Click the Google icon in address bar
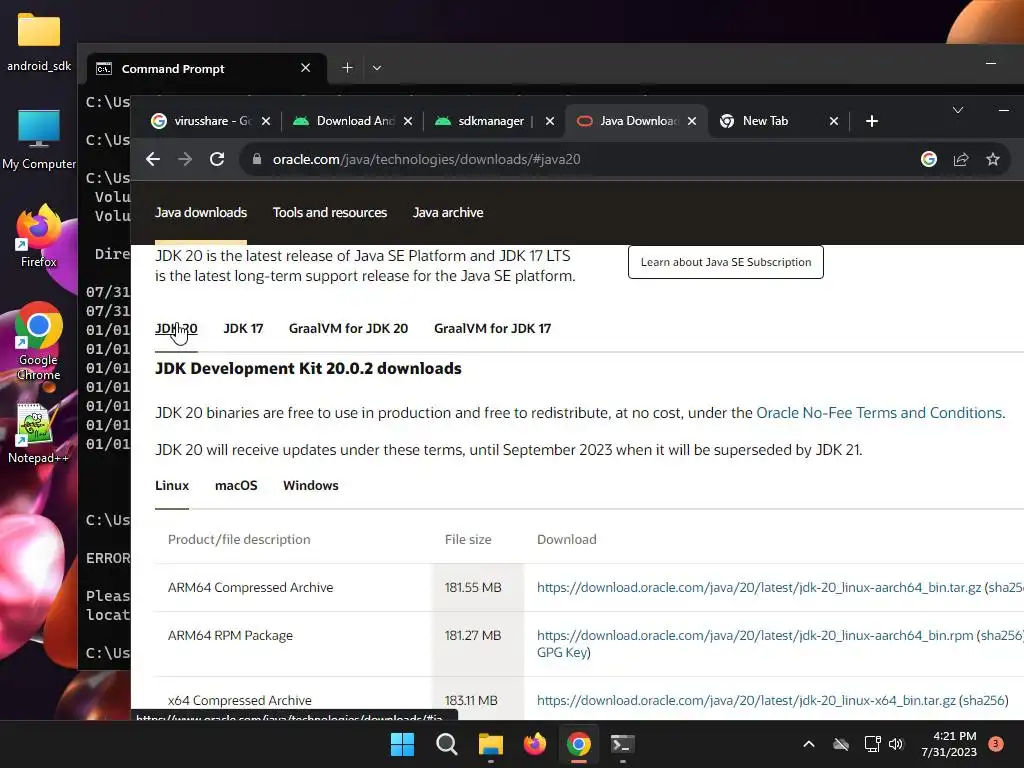 [x=929, y=159]
